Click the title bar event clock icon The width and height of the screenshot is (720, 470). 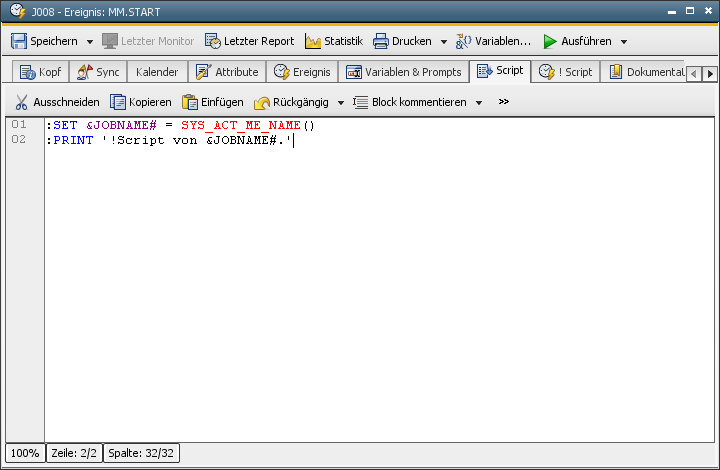(x=18, y=11)
